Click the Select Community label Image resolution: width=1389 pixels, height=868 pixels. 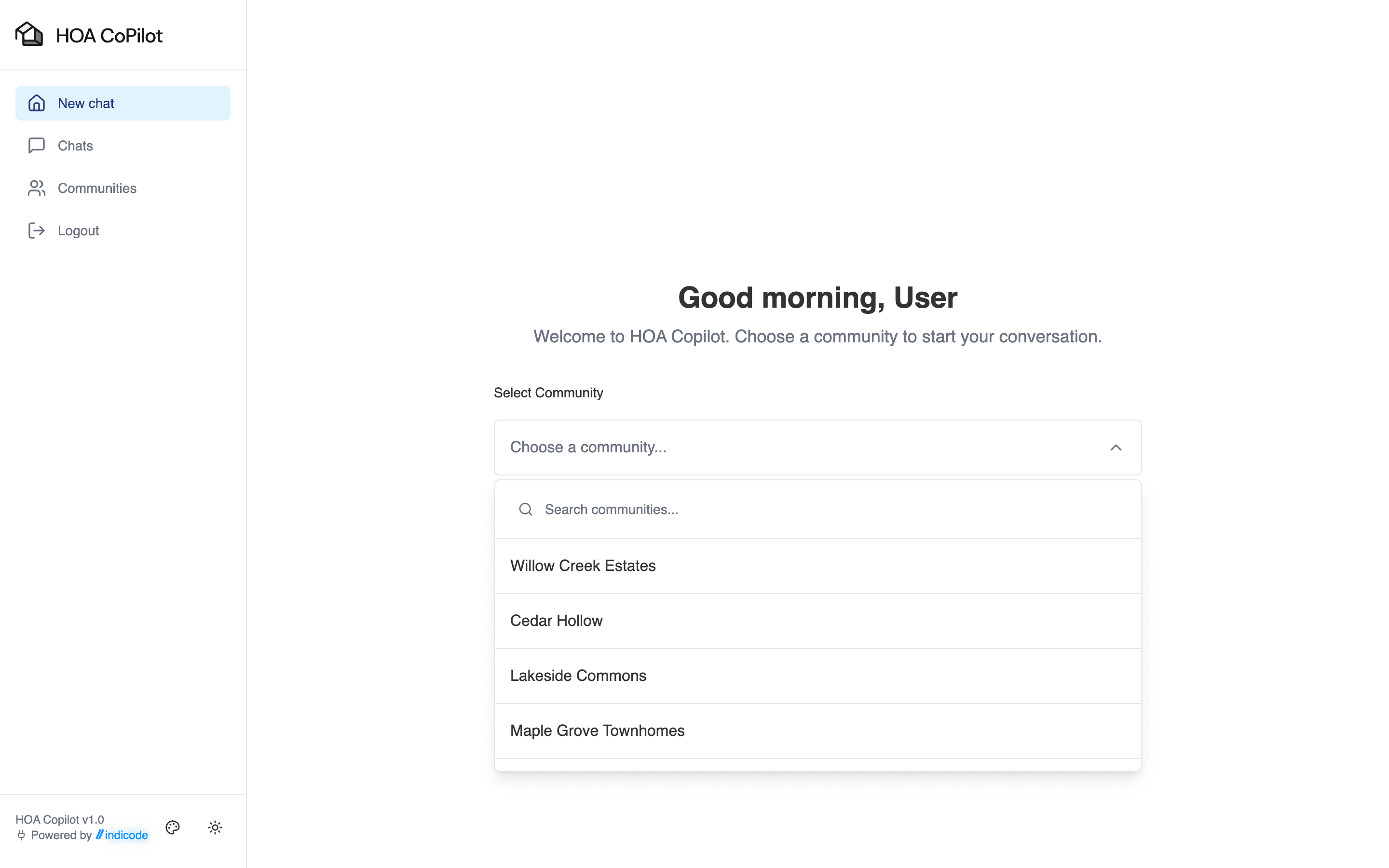click(548, 393)
